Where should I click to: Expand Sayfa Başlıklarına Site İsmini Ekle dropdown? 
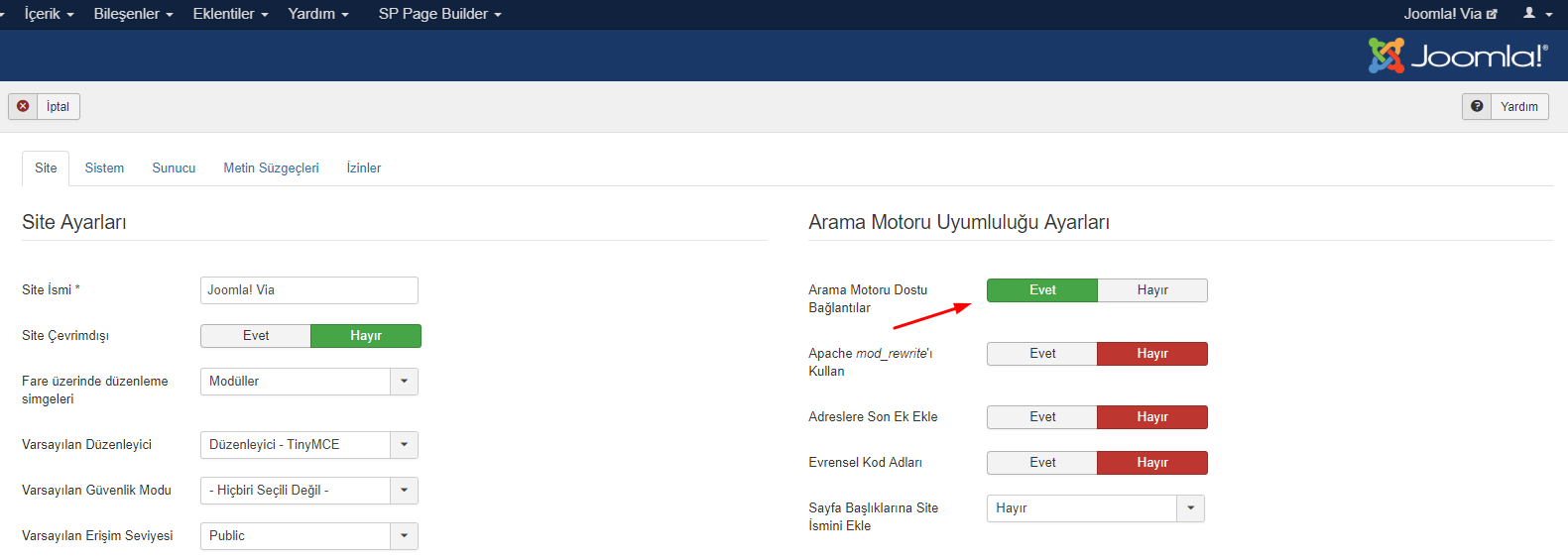coord(1190,508)
